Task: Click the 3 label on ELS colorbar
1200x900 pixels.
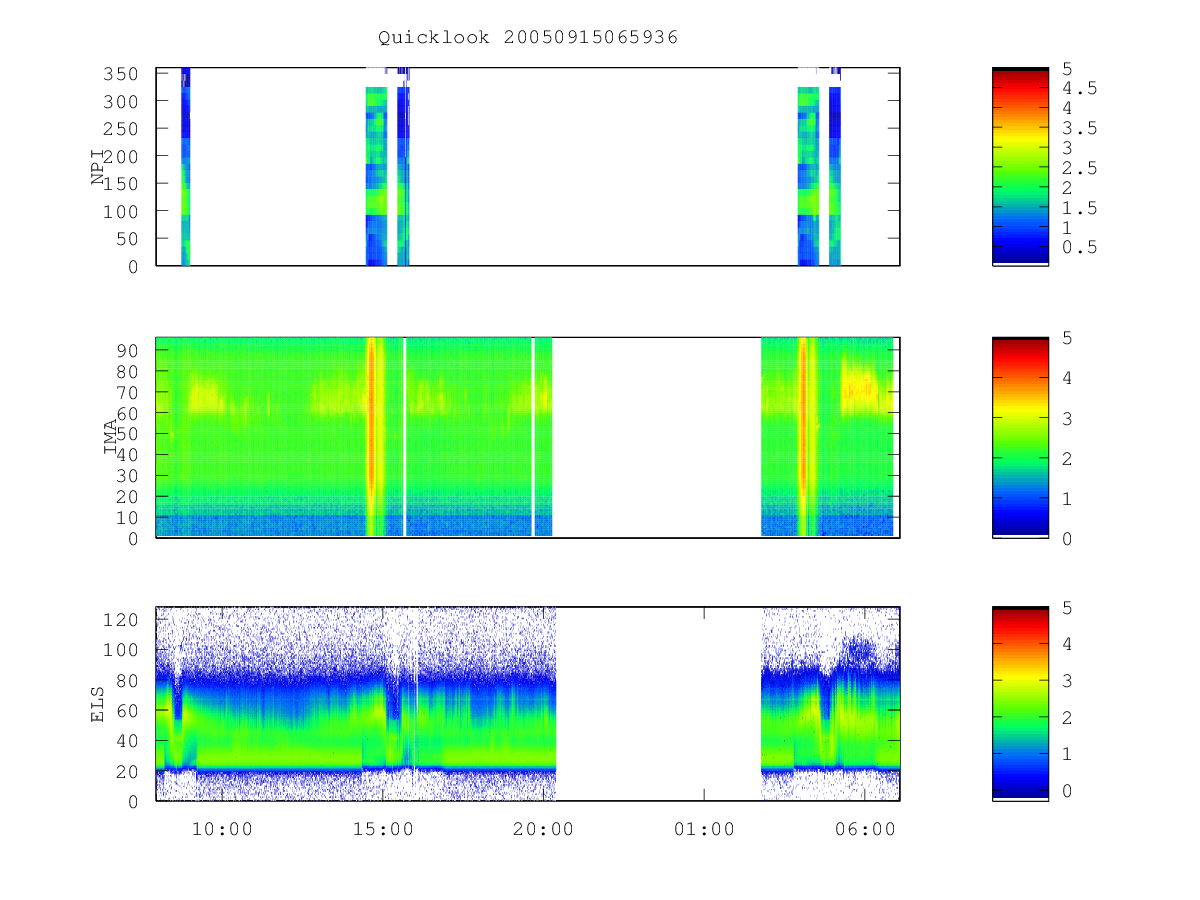Action: point(1067,681)
